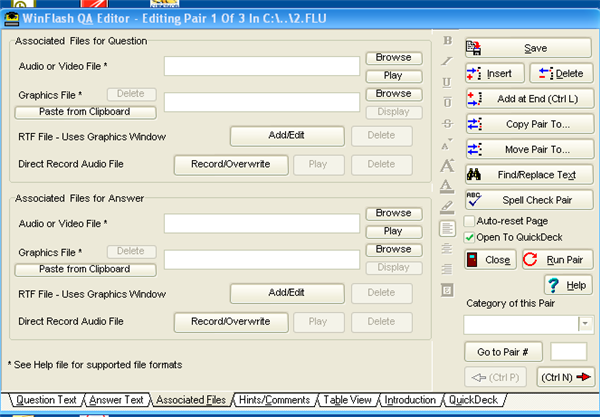Select the highlighter marker icon
600x417 pixels.
coord(447,207)
